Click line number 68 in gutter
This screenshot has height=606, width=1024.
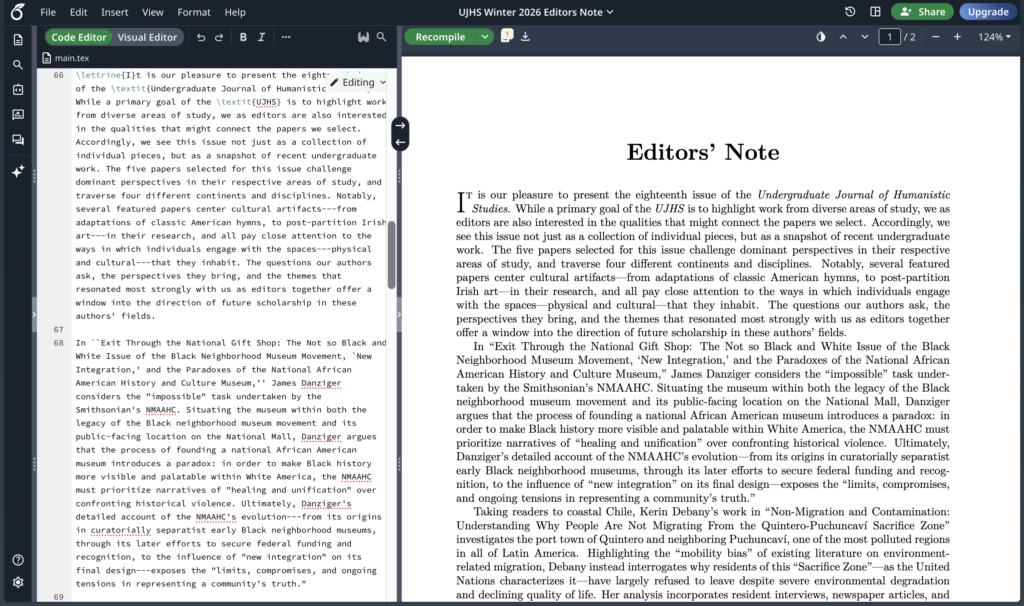pyautogui.click(x=59, y=343)
